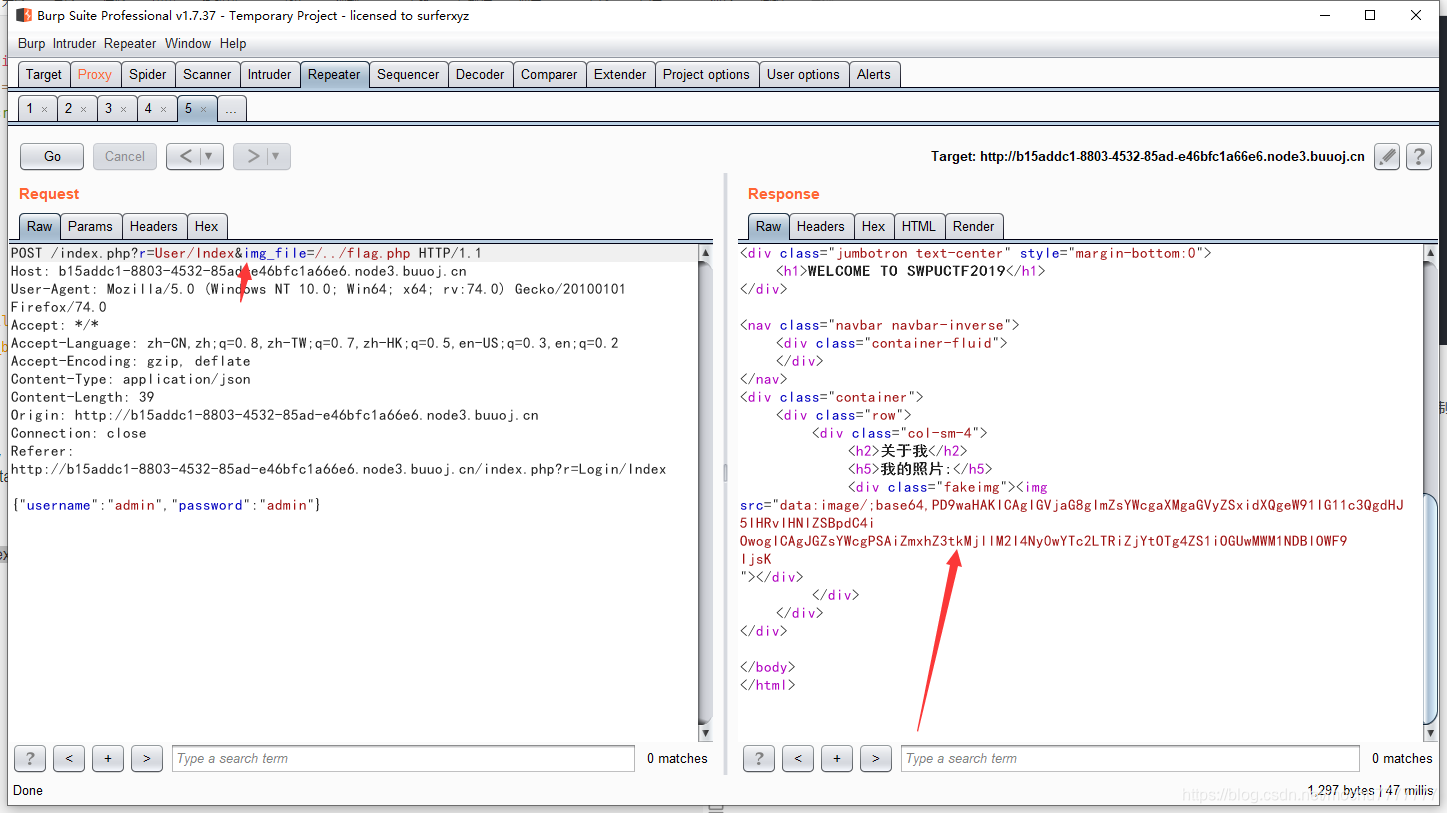Select response Raw view tab
The width and height of the screenshot is (1447, 813).
(x=768, y=226)
